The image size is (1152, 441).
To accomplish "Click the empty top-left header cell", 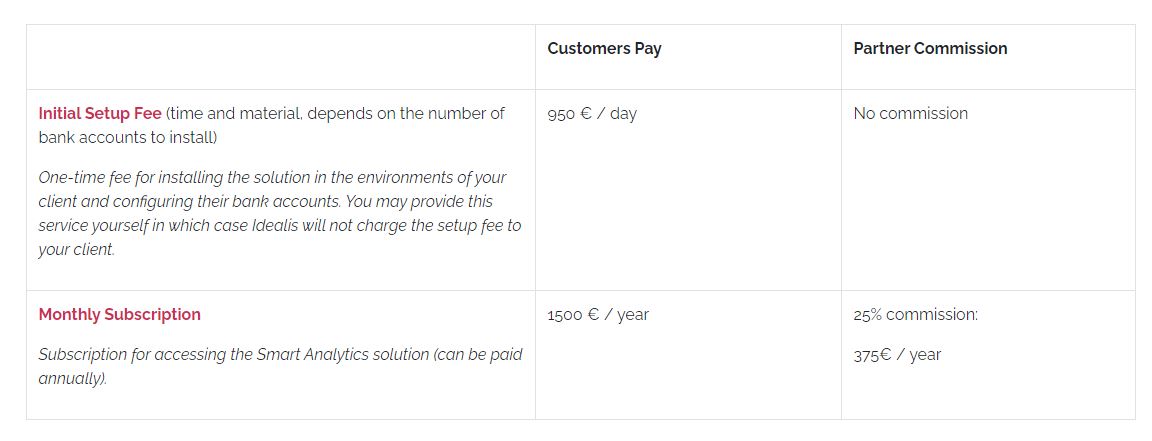I will pyautogui.click(x=281, y=57).
